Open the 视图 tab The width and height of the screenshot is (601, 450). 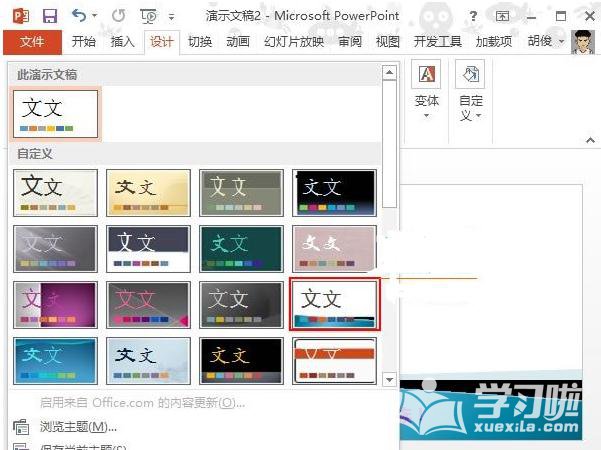(x=388, y=41)
